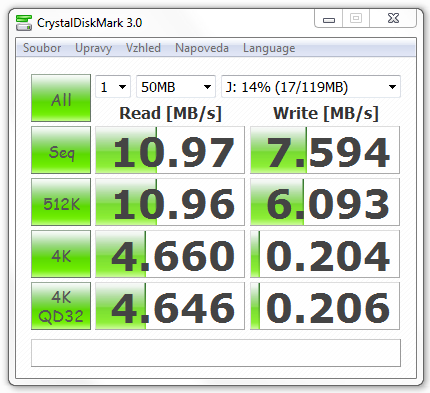
Task: Open the Napoveda menu
Action: [x=202, y=48]
